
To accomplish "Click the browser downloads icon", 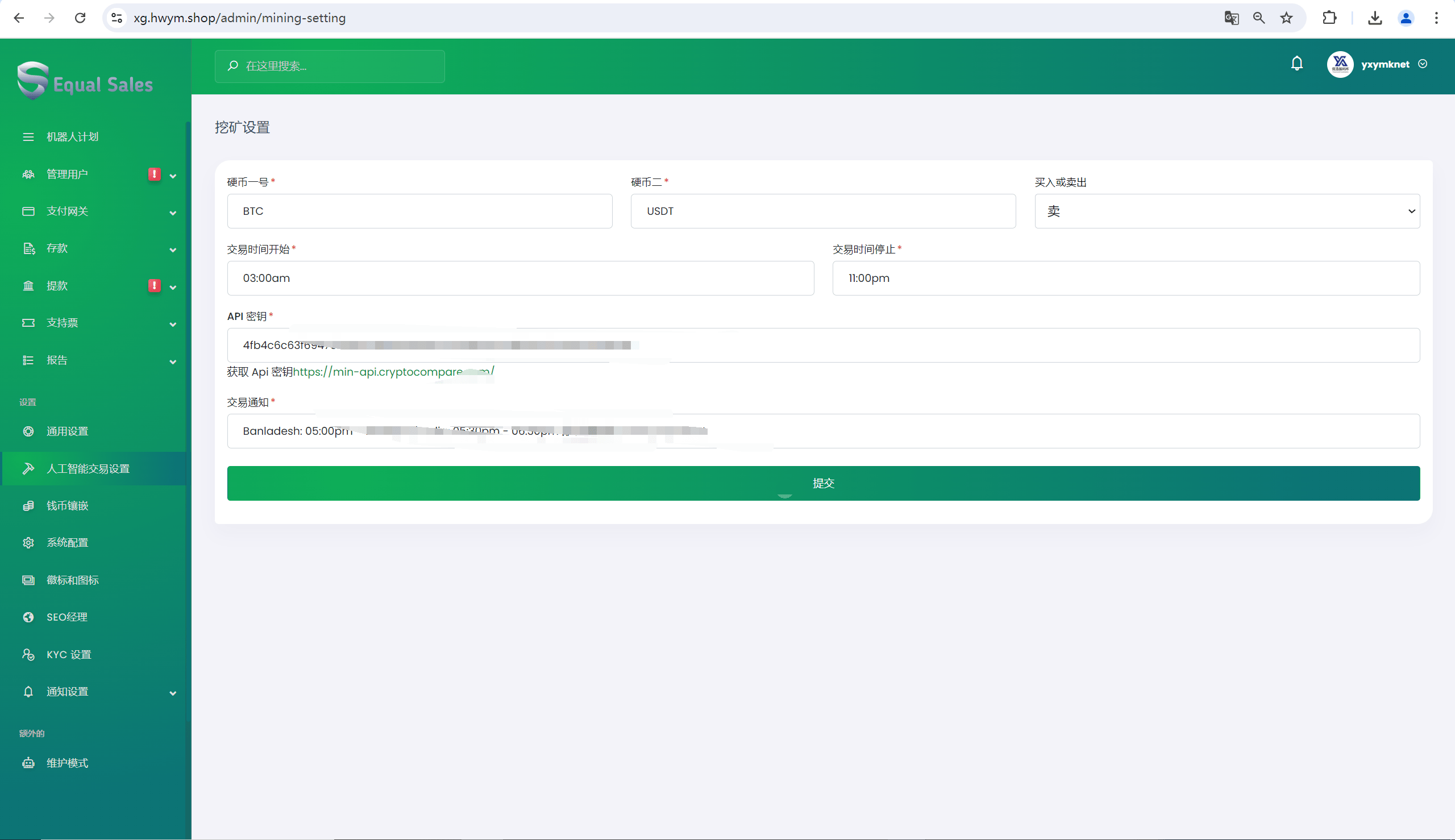I will 1375,18.
